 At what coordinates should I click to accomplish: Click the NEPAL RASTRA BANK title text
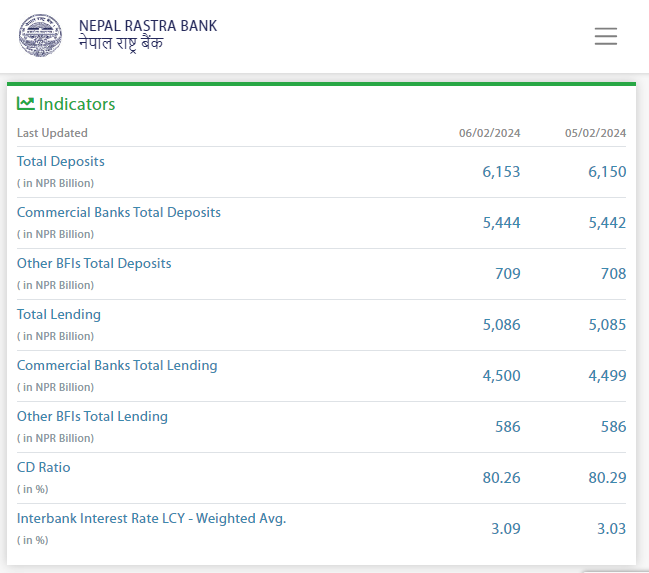[x=147, y=26]
